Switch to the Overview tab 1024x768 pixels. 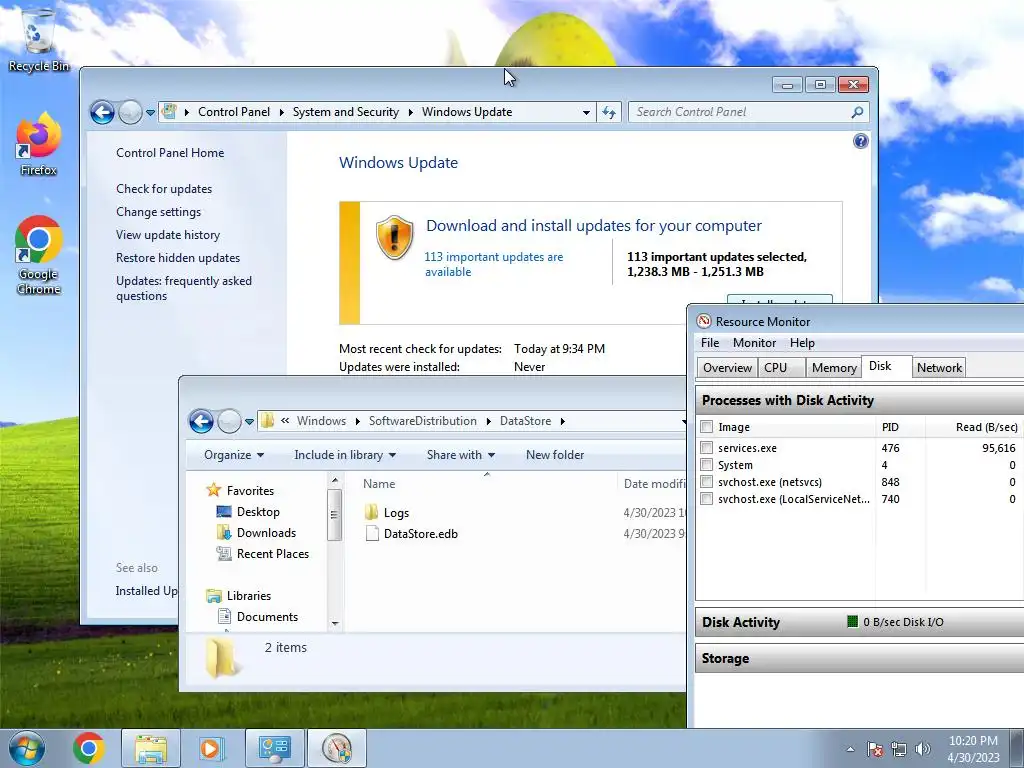coord(727,368)
